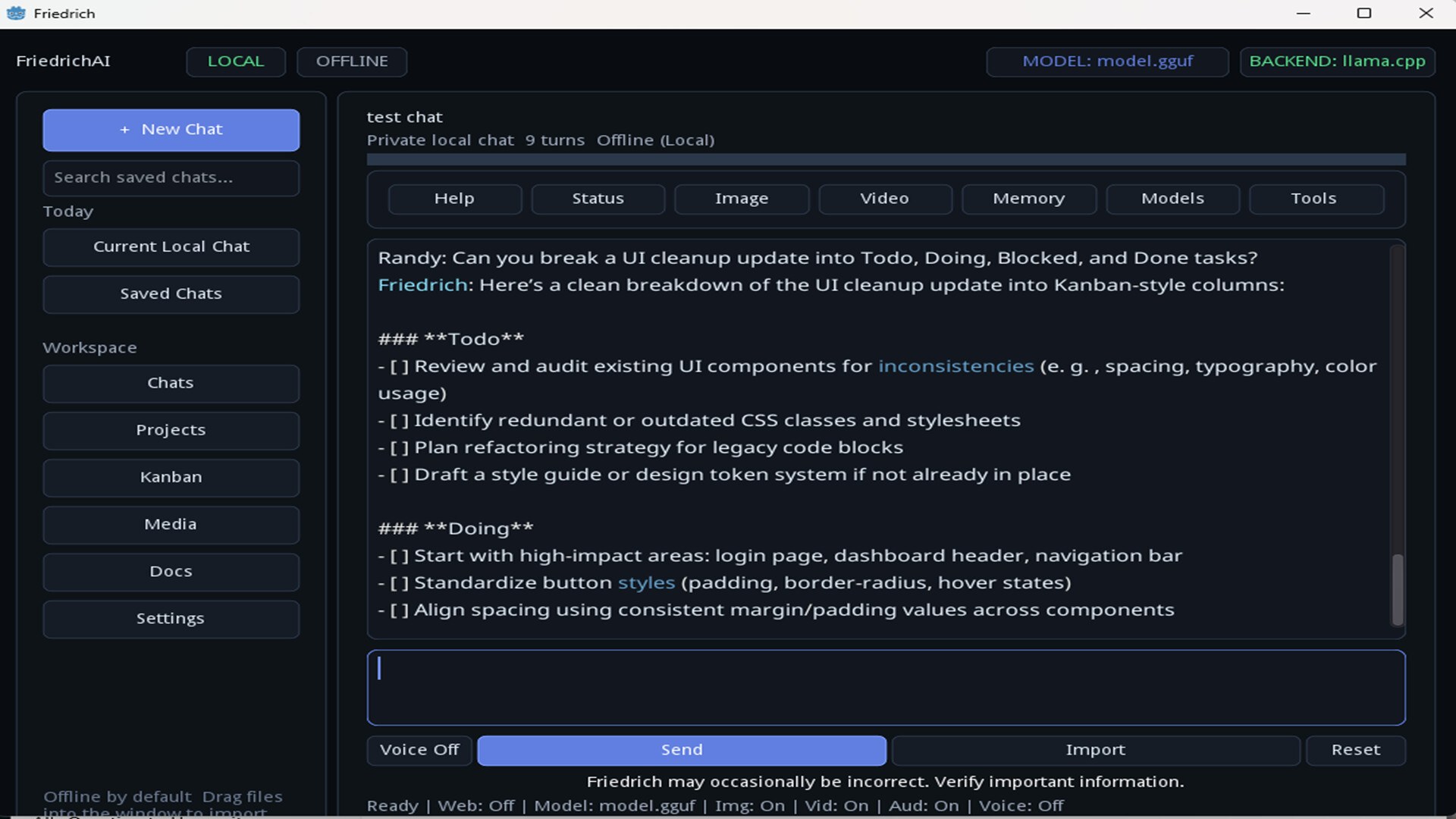
Task: Open the Models toolbar panel
Action: 1172,199
